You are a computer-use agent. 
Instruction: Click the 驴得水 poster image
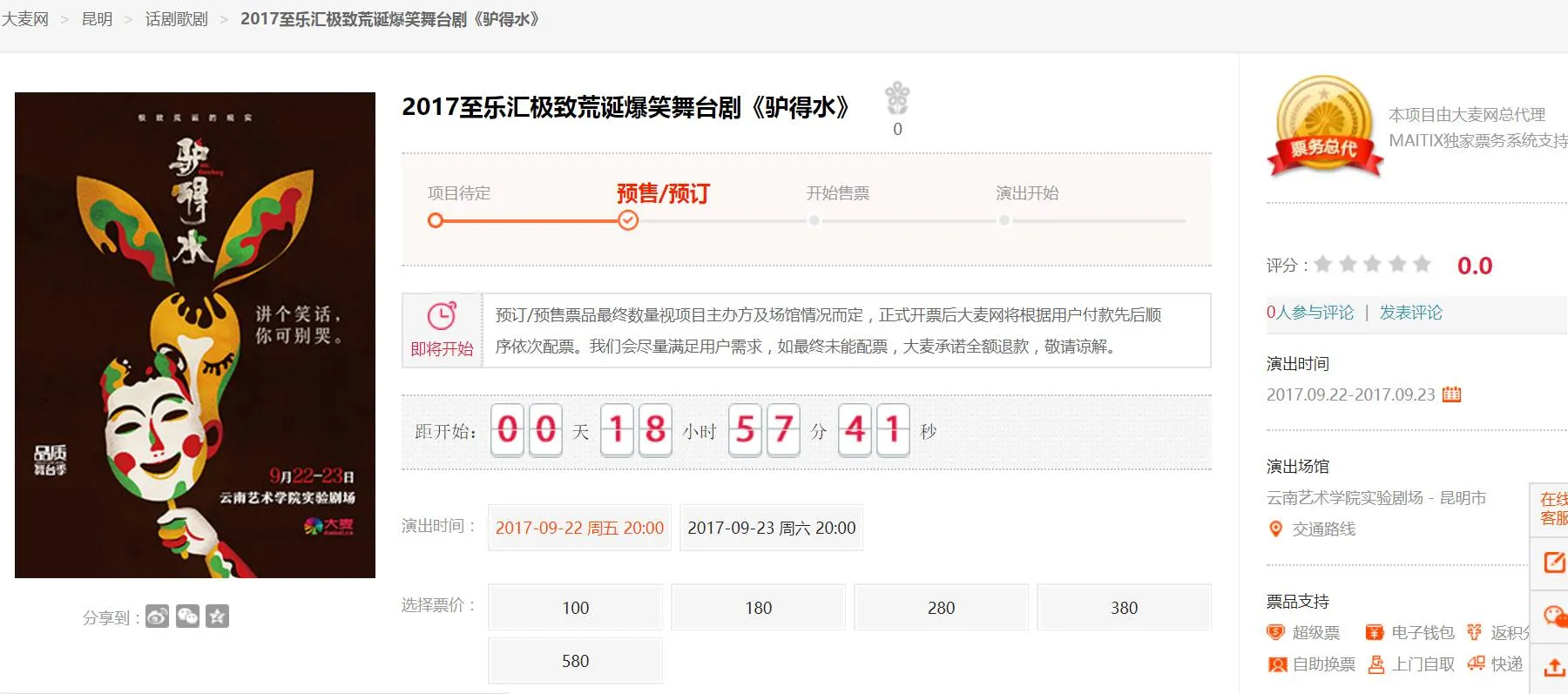click(x=195, y=335)
